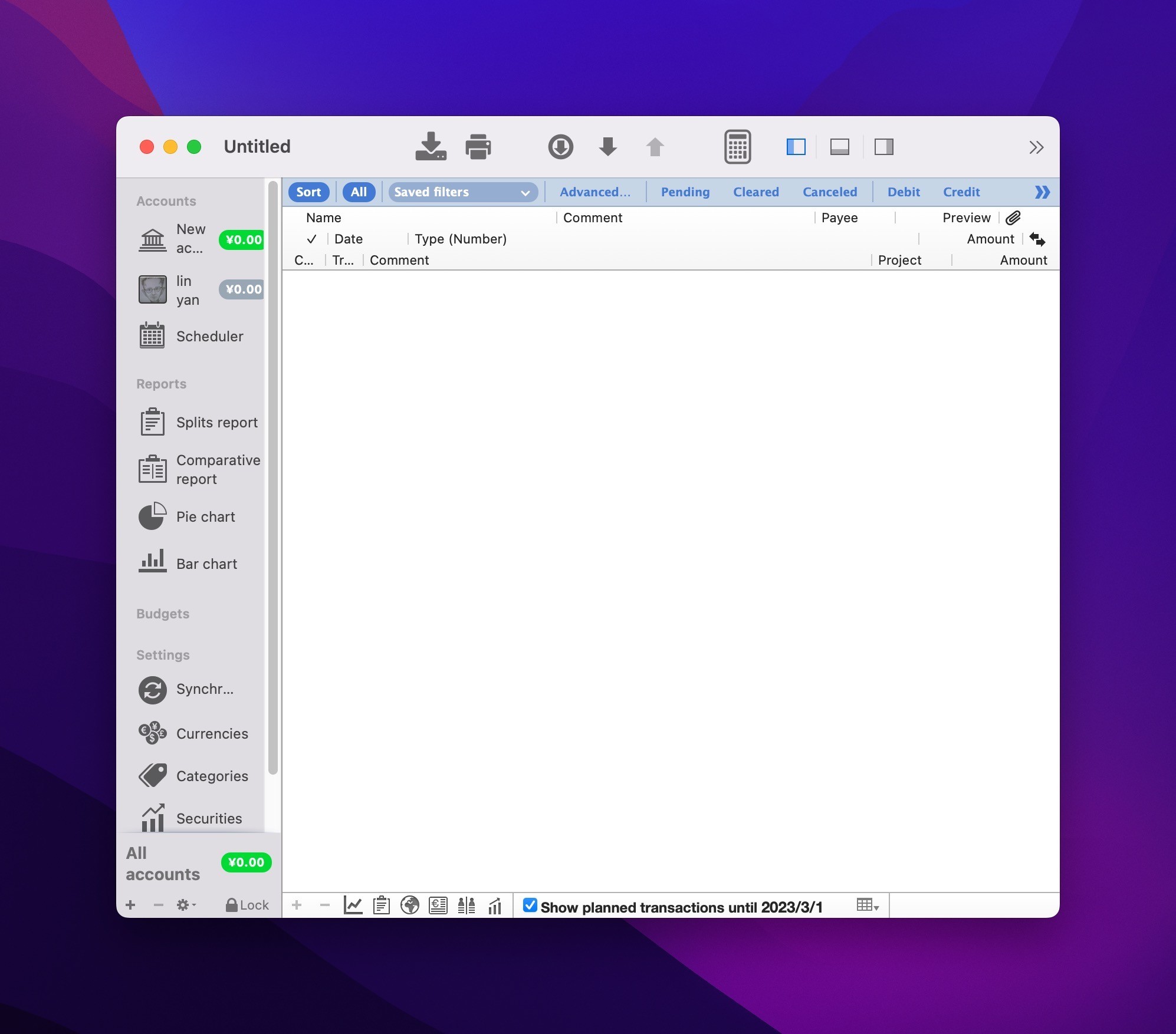Screen dimensions: 1176x1034
Task: Expand the toolbar overflow chevron
Action: (1036, 147)
